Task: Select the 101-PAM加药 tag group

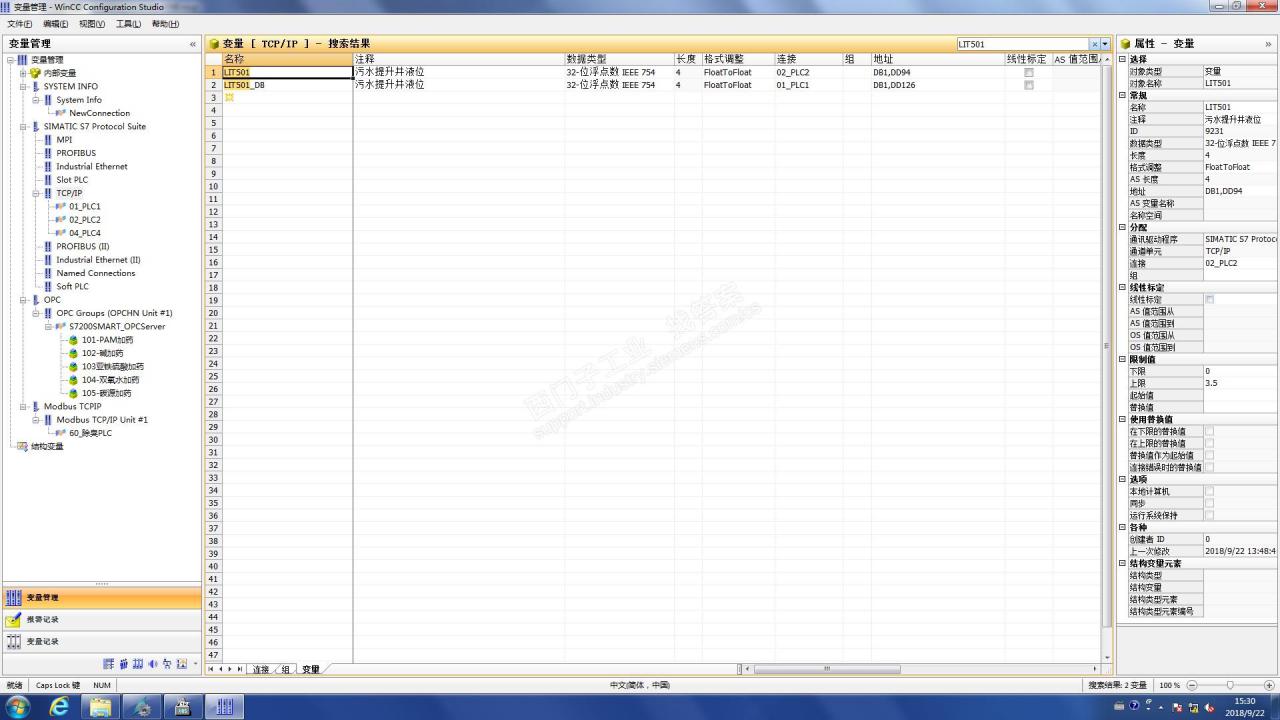Action: tap(107, 340)
